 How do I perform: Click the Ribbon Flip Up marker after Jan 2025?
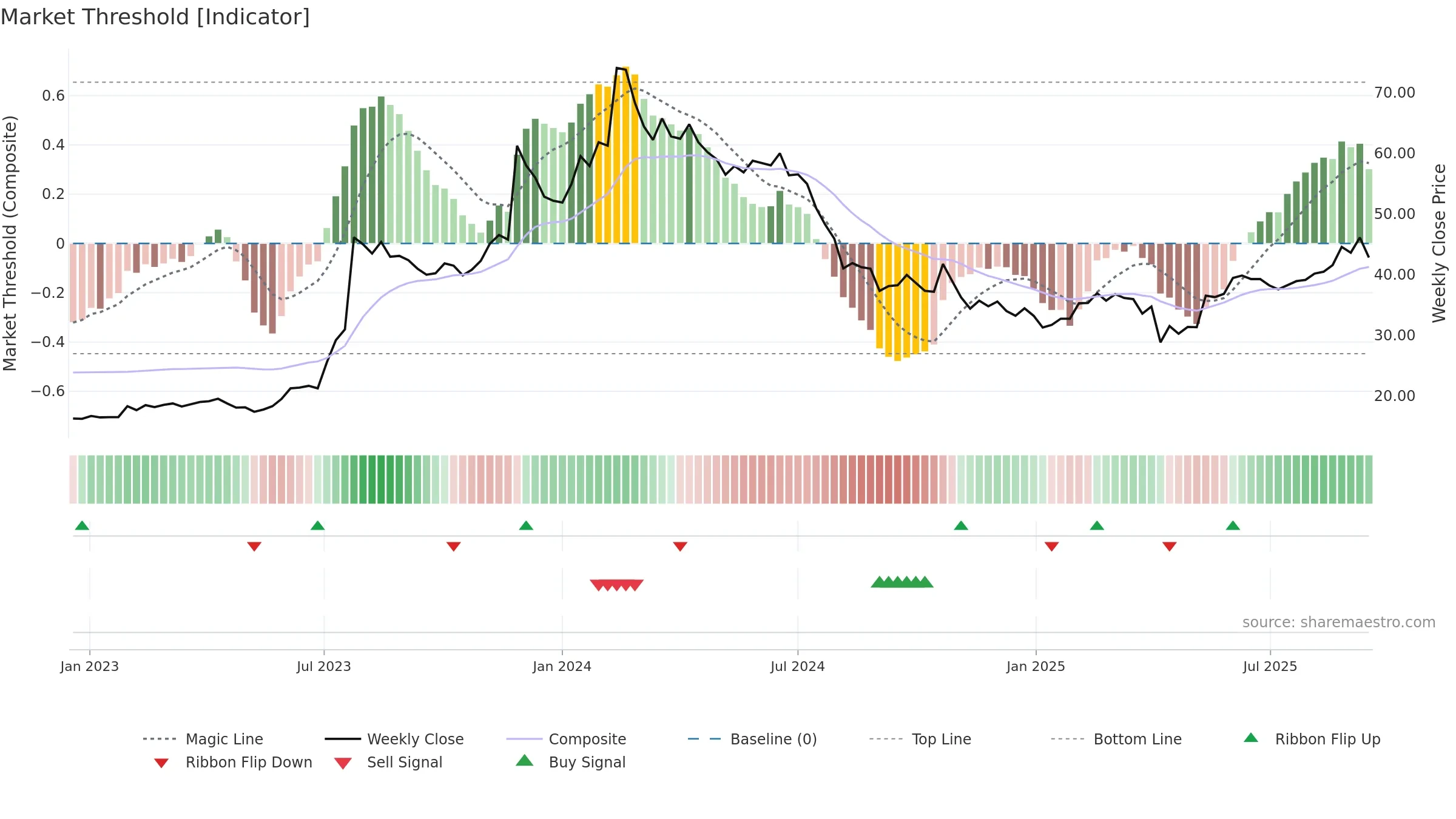point(1097,525)
